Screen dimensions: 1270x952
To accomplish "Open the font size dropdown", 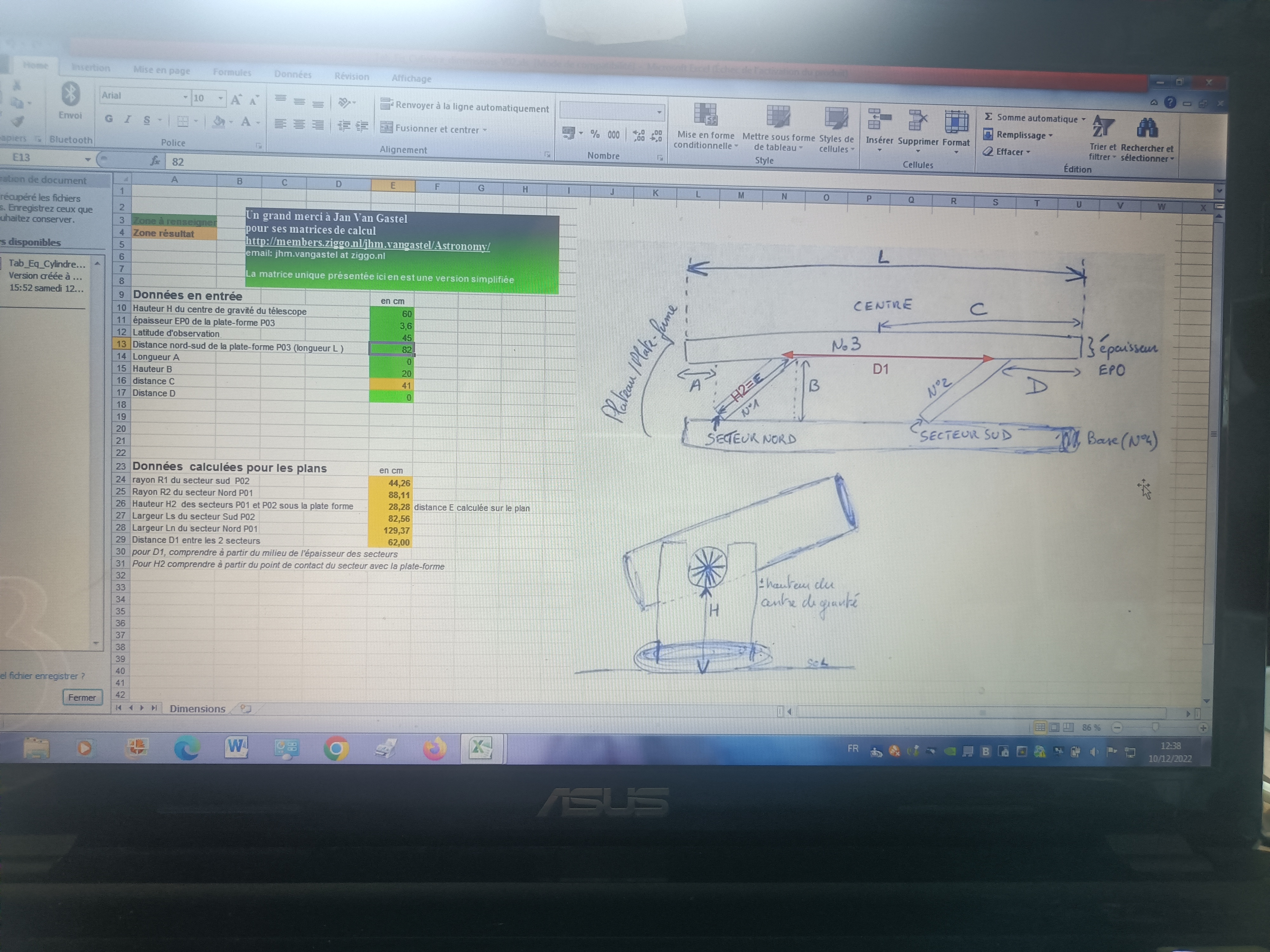I will click(220, 99).
